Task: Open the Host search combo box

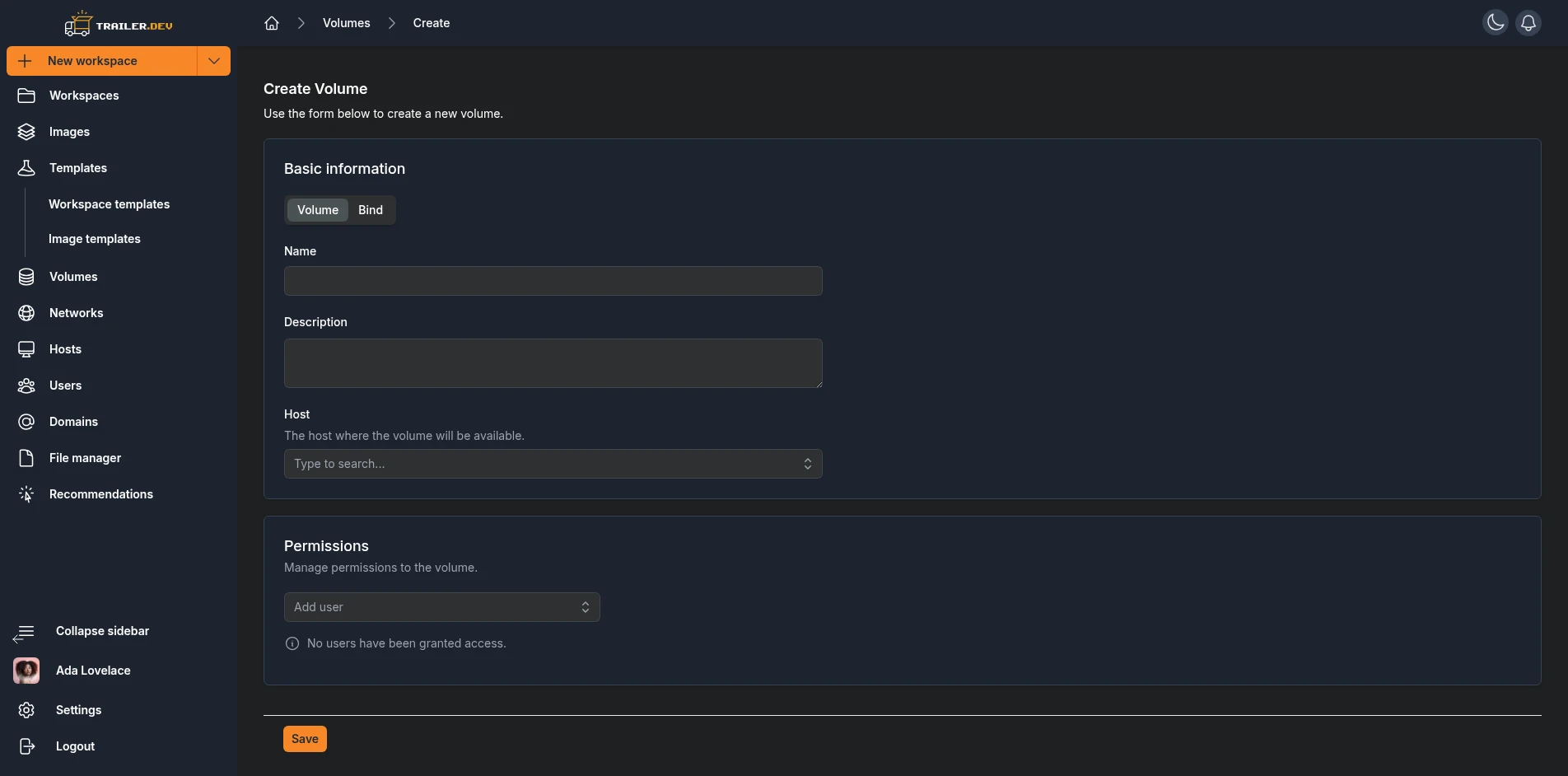Action: pyautogui.click(x=553, y=464)
